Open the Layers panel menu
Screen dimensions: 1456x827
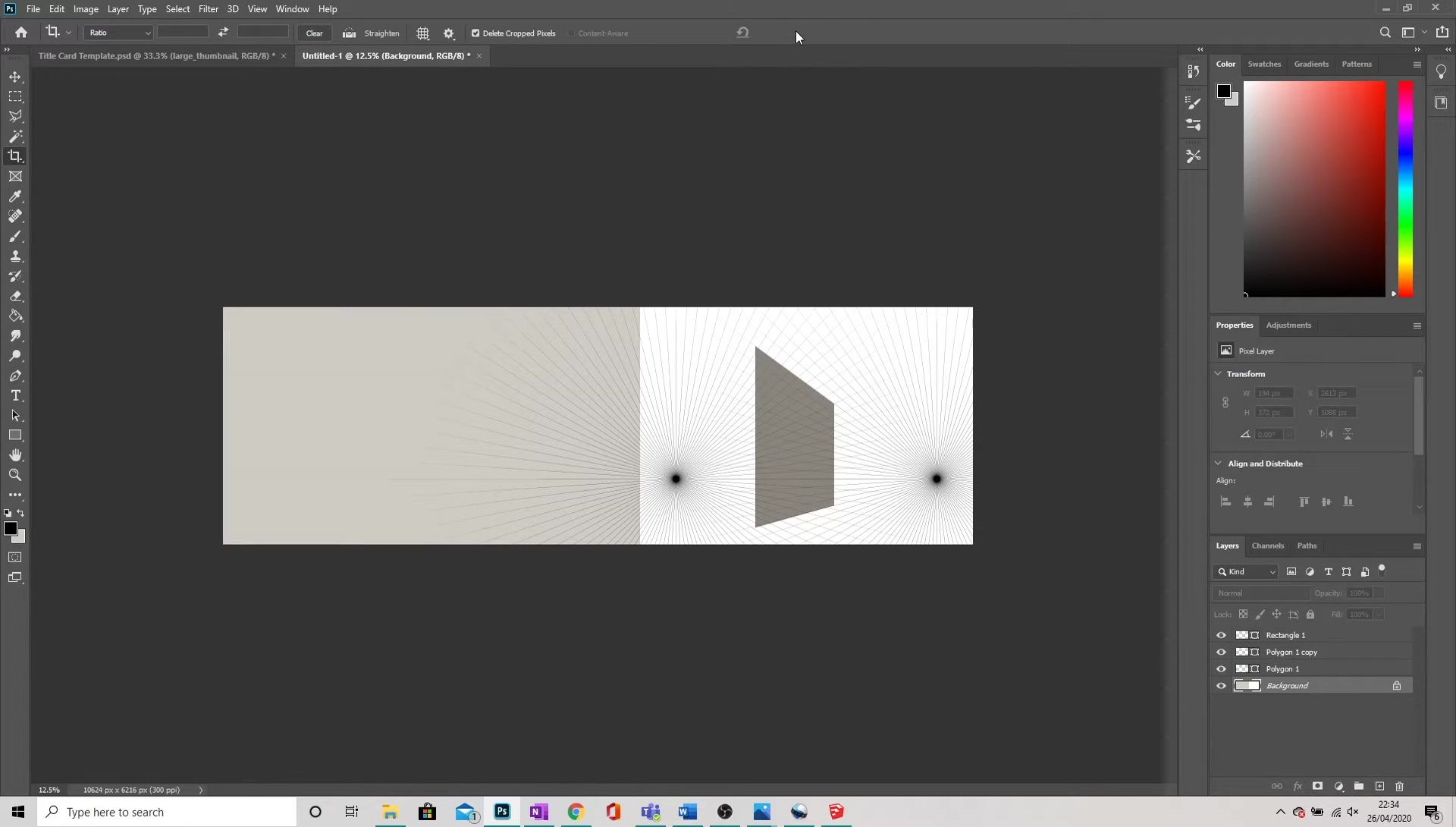click(1417, 546)
